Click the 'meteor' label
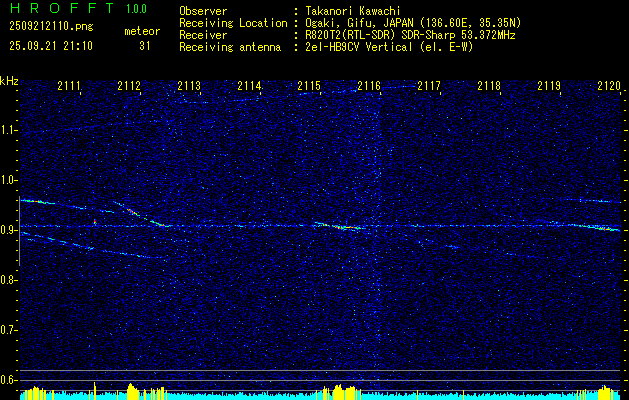The width and height of the screenshot is (629, 400). click(142, 31)
